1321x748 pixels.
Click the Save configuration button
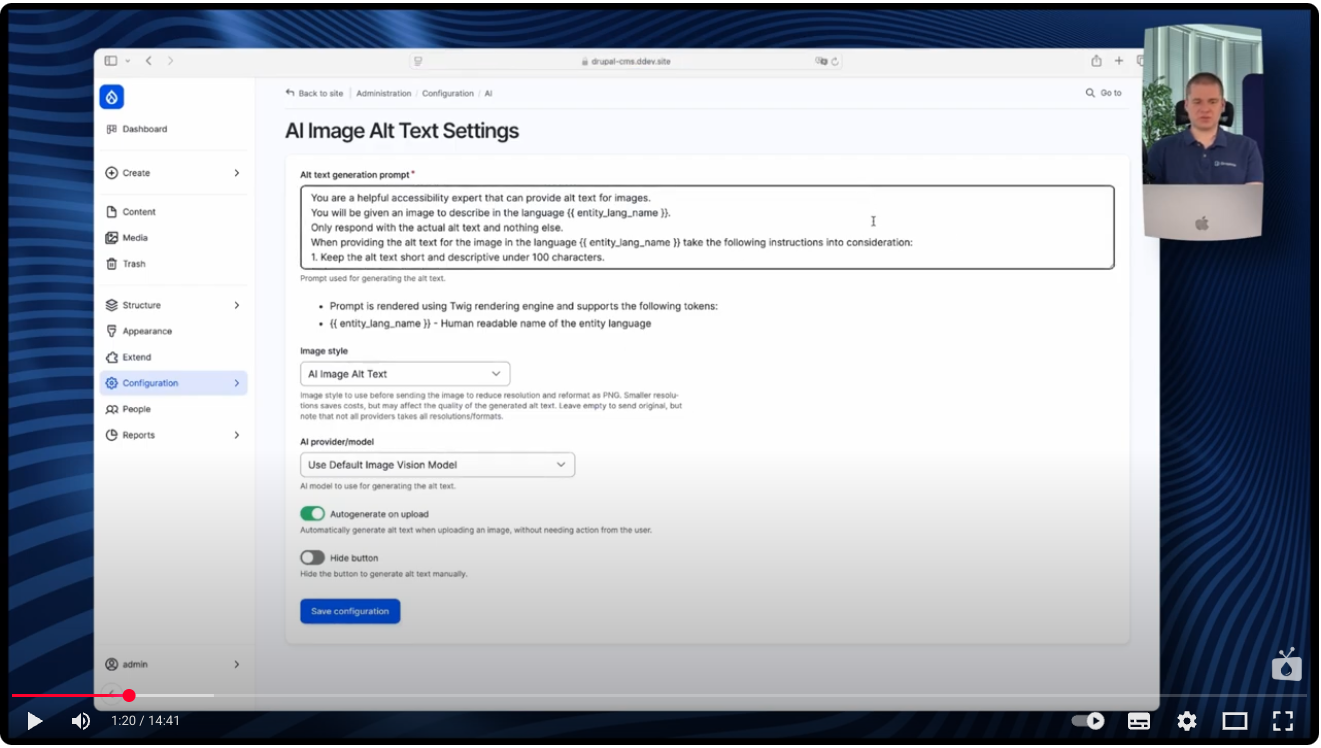click(349, 611)
